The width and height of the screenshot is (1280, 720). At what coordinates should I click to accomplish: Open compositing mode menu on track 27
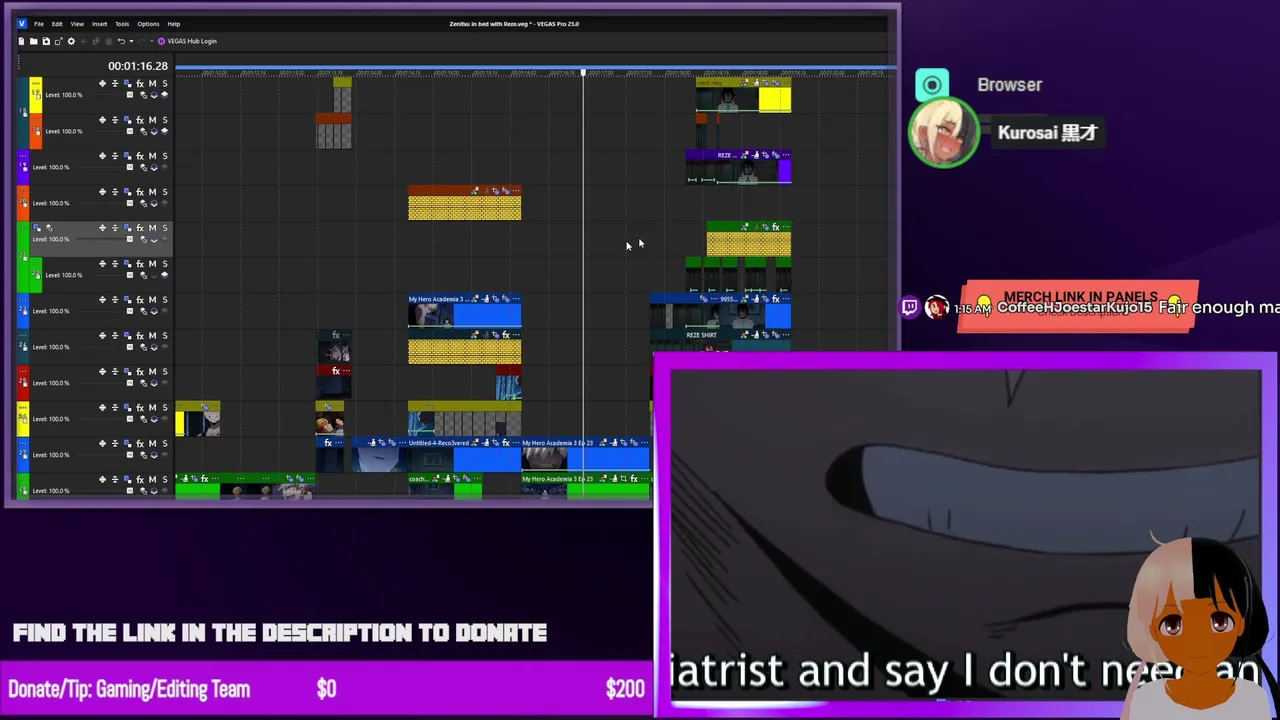click(x=143, y=455)
